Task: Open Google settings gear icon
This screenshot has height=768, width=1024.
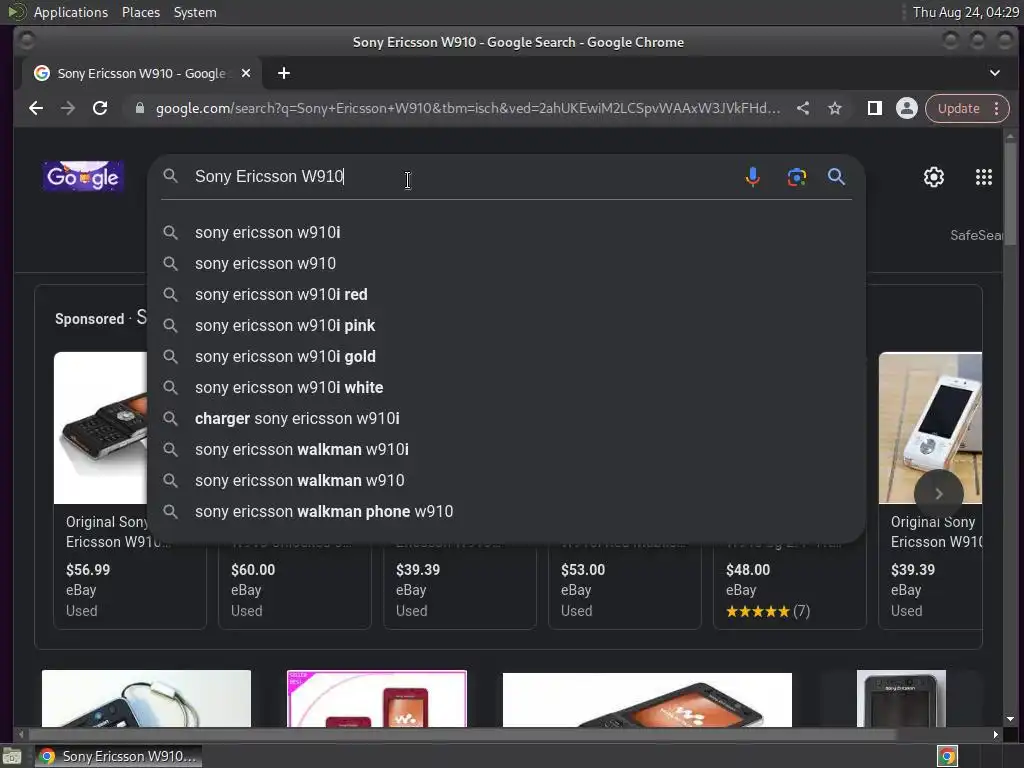Action: (x=933, y=177)
